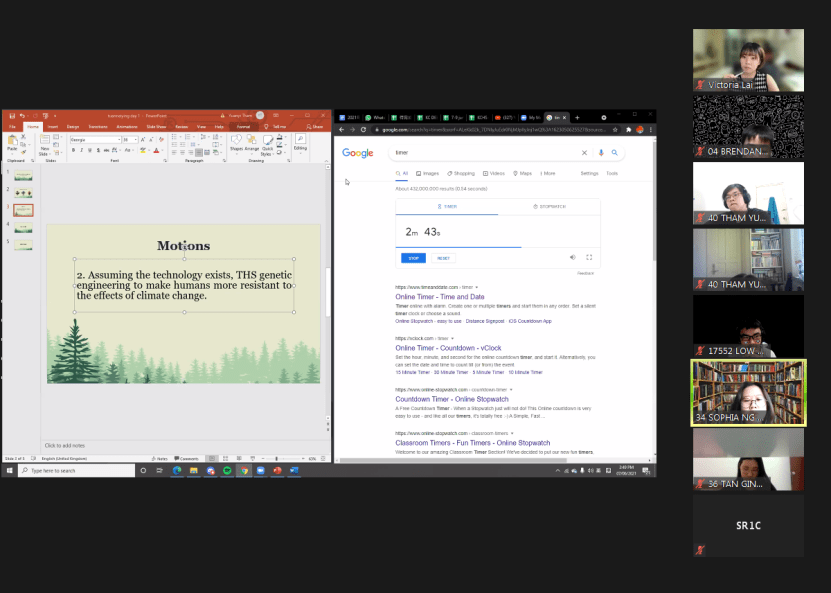
Task: Toggle Notes pane in status bar
Action: click(160, 458)
